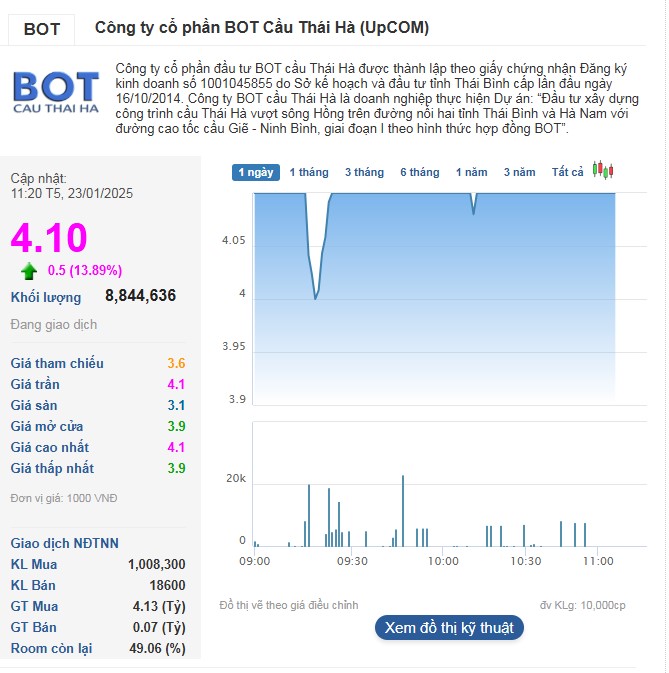Switch chart range to "1 tháng"
The width and height of the screenshot is (669, 673).
point(309,172)
